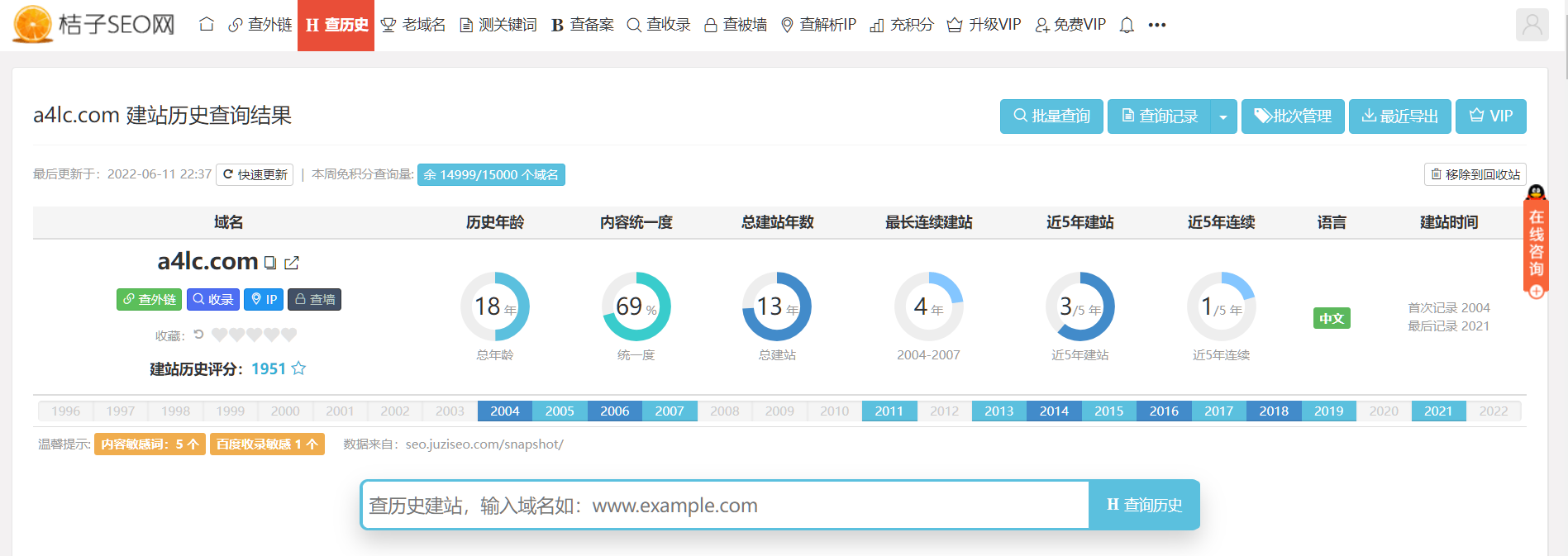Select the 2011 timeline year
Image resolution: width=1568 pixels, height=556 pixels.
click(x=889, y=411)
